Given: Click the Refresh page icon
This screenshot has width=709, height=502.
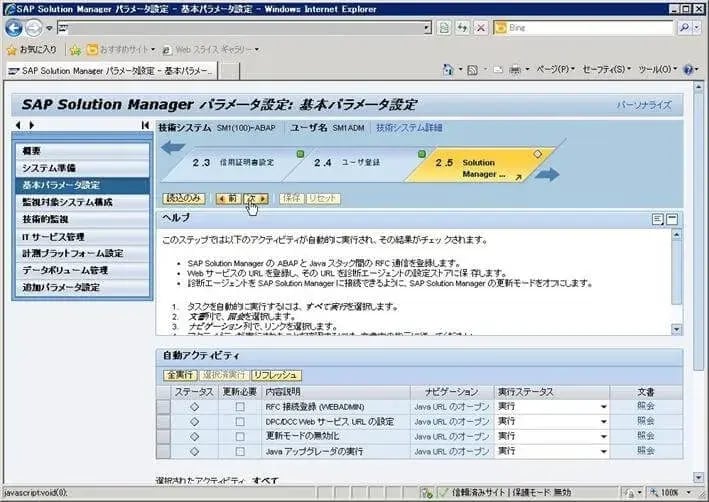Looking at the screenshot, I should click(x=462, y=28).
